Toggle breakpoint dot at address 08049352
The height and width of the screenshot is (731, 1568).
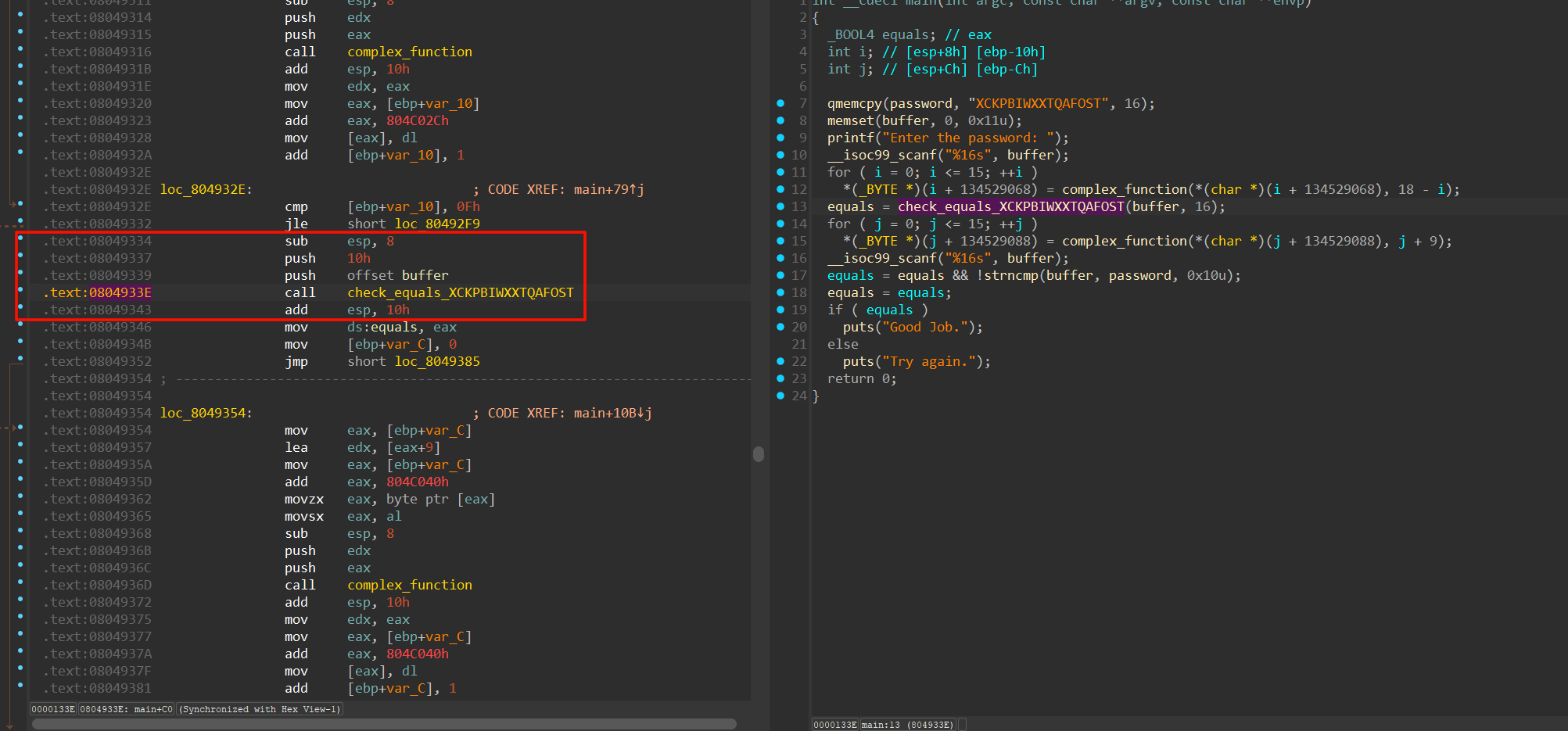click(20, 359)
